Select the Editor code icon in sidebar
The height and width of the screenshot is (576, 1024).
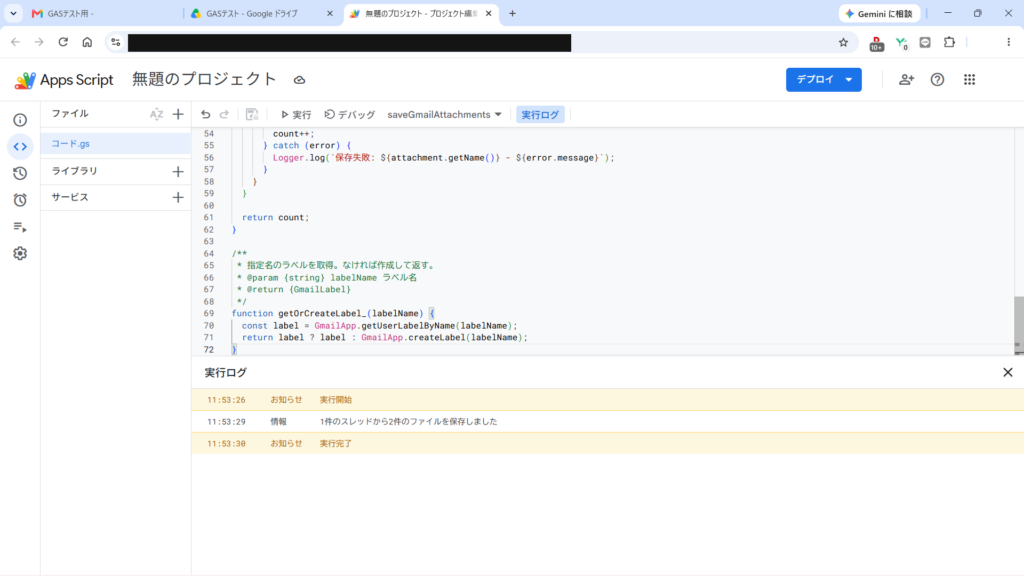(x=20, y=147)
